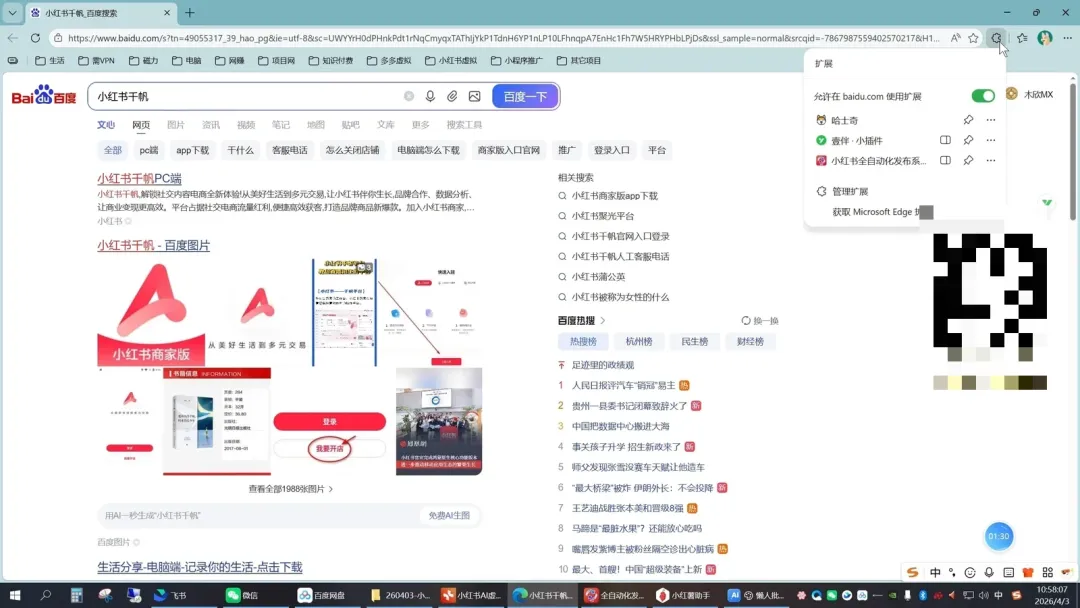The height and width of the screenshot is (608, 1080).
Task: Select the 客服电话 filter chip
Action: tap(289, 150)
